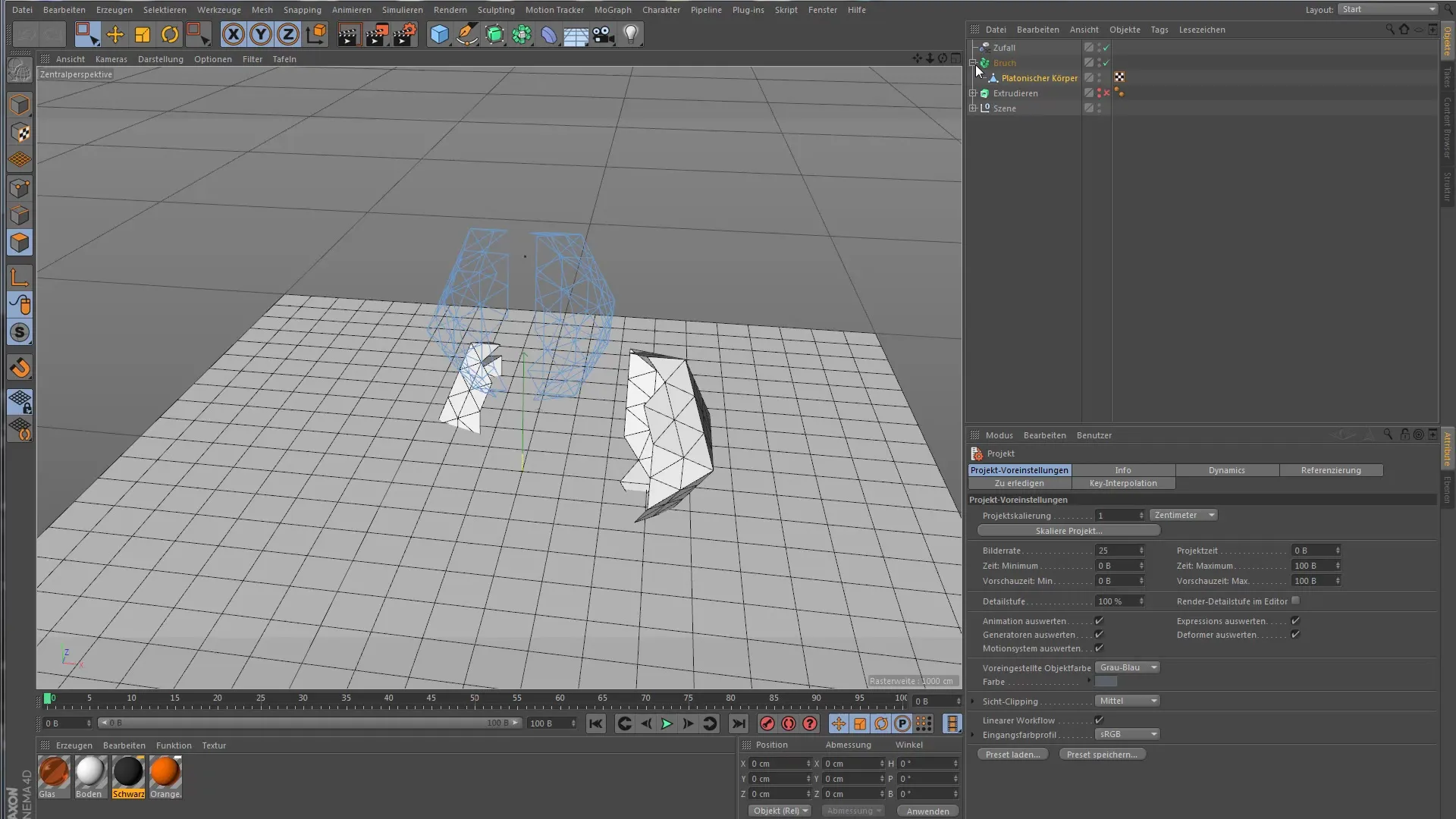Expand the Szene object tree node
This screenshot has width=1456, height=819.
973,108
